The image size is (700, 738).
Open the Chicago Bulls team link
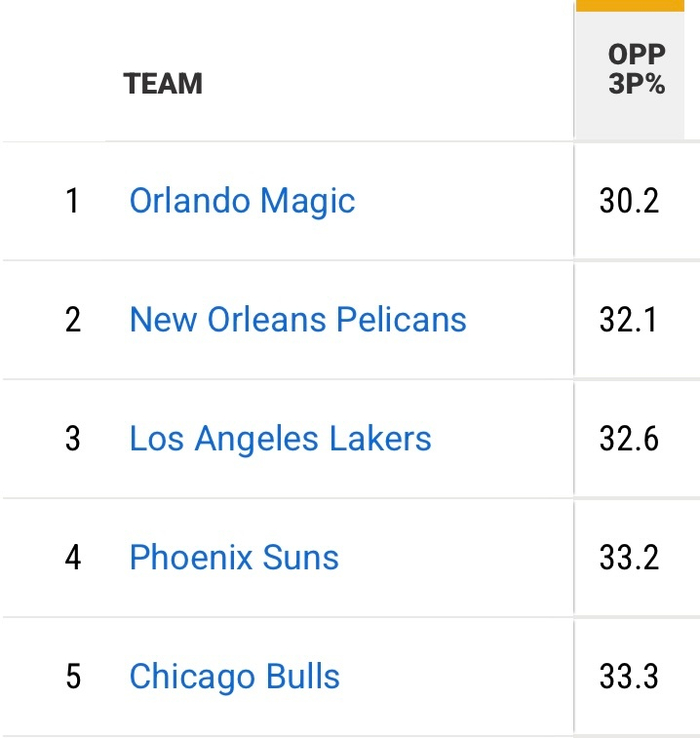coord(234,676)
